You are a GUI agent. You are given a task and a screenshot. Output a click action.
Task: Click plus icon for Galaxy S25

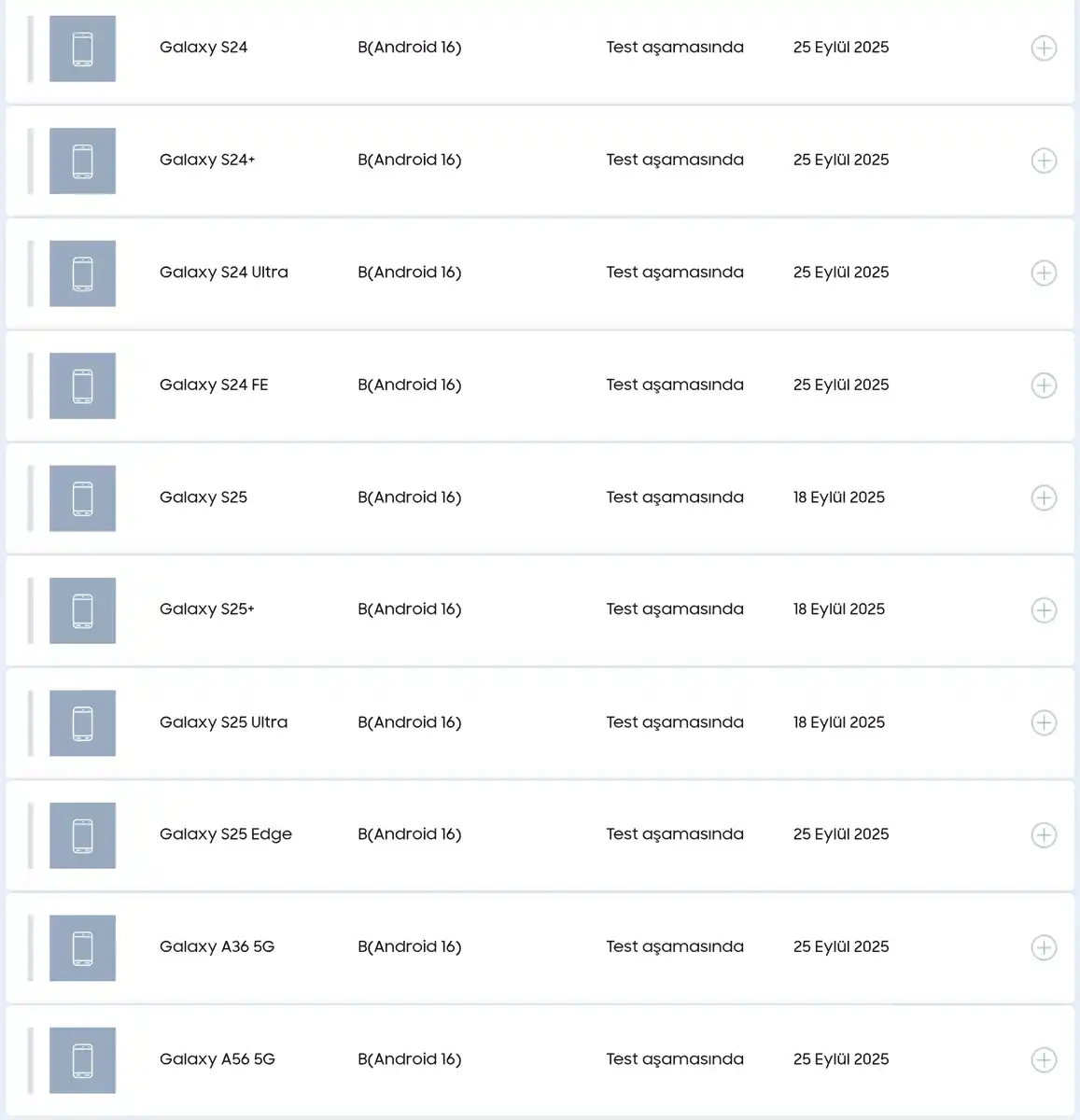pyautogui.click(x=1044, y=497)
